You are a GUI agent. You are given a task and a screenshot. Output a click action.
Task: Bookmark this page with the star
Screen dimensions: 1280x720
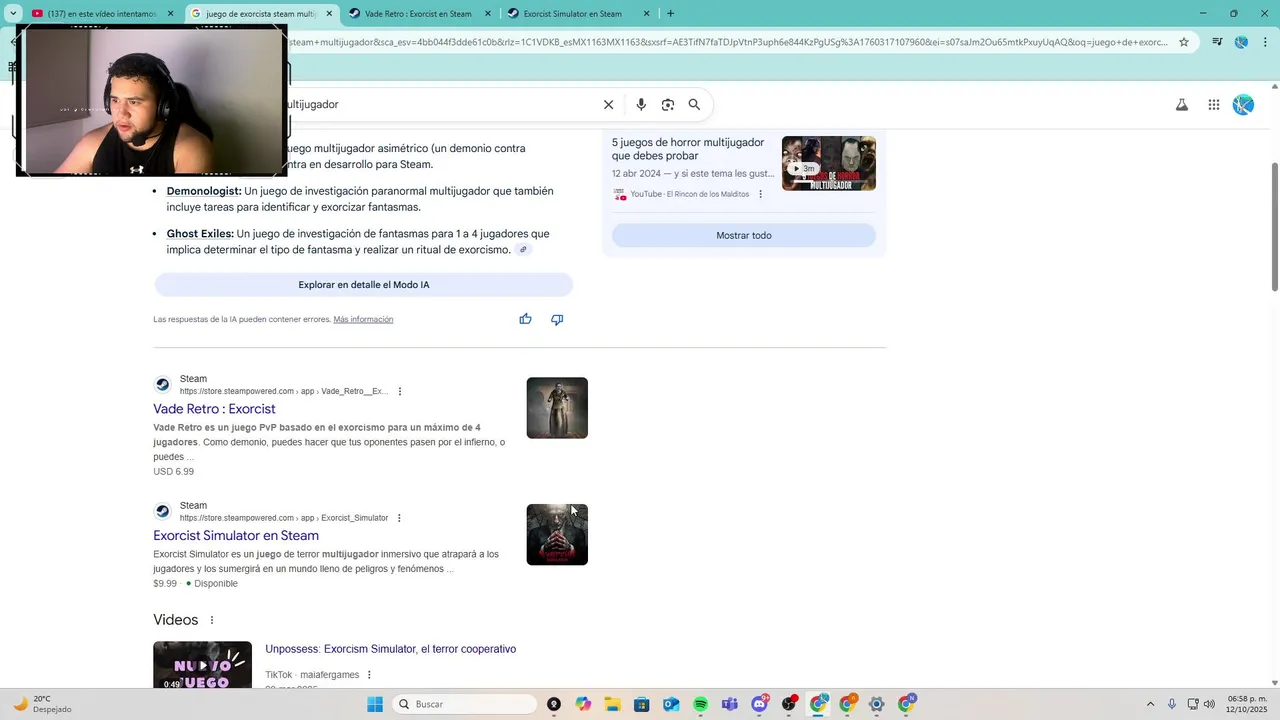[1184, 42]
